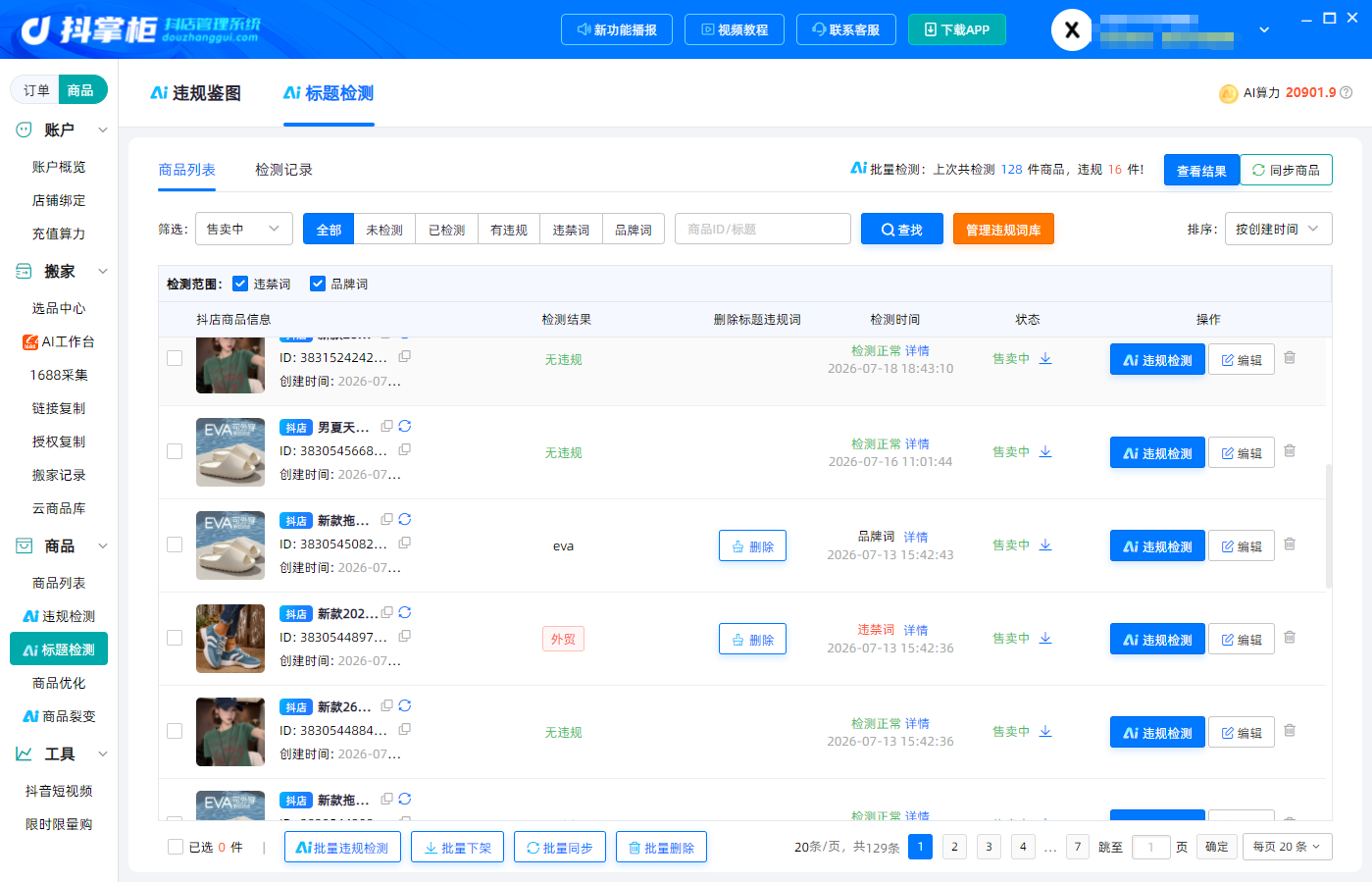This screenshot has width=1372, height=882.
Task: Select the checkbox for 男夏天 product row
Action: click(175, 451)
